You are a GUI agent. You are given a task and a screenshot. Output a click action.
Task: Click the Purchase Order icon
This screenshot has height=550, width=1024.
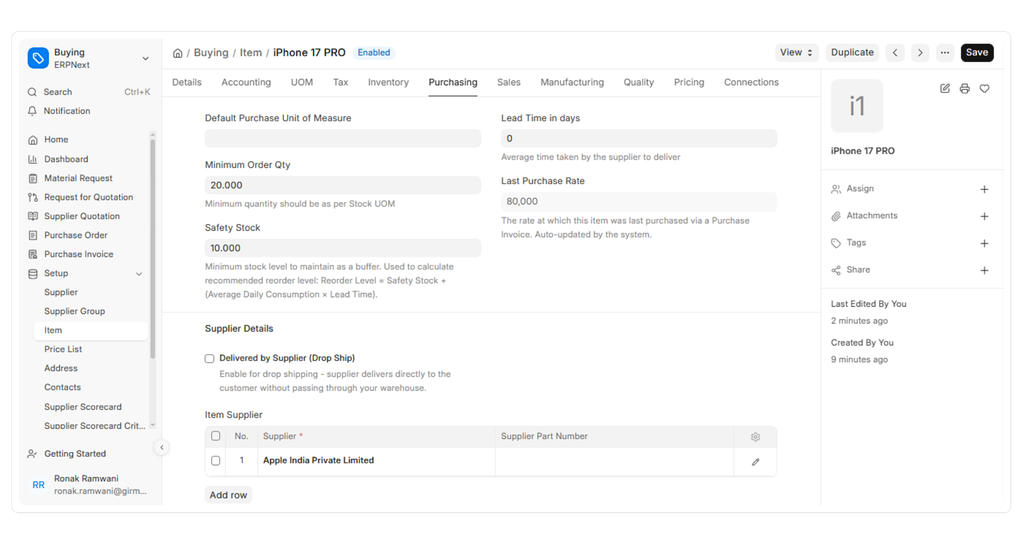pos(33,235)
